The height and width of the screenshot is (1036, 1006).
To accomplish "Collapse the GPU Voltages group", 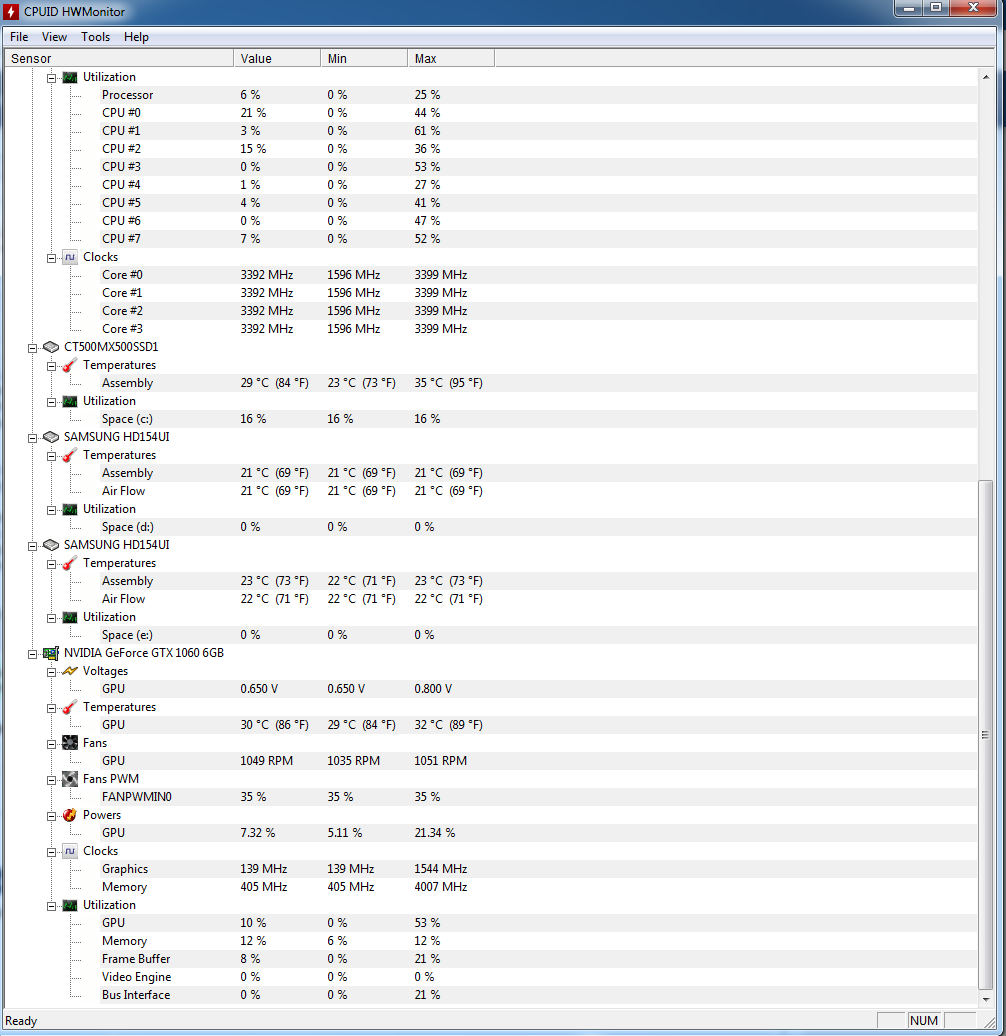I will click(x=52, y=672).
